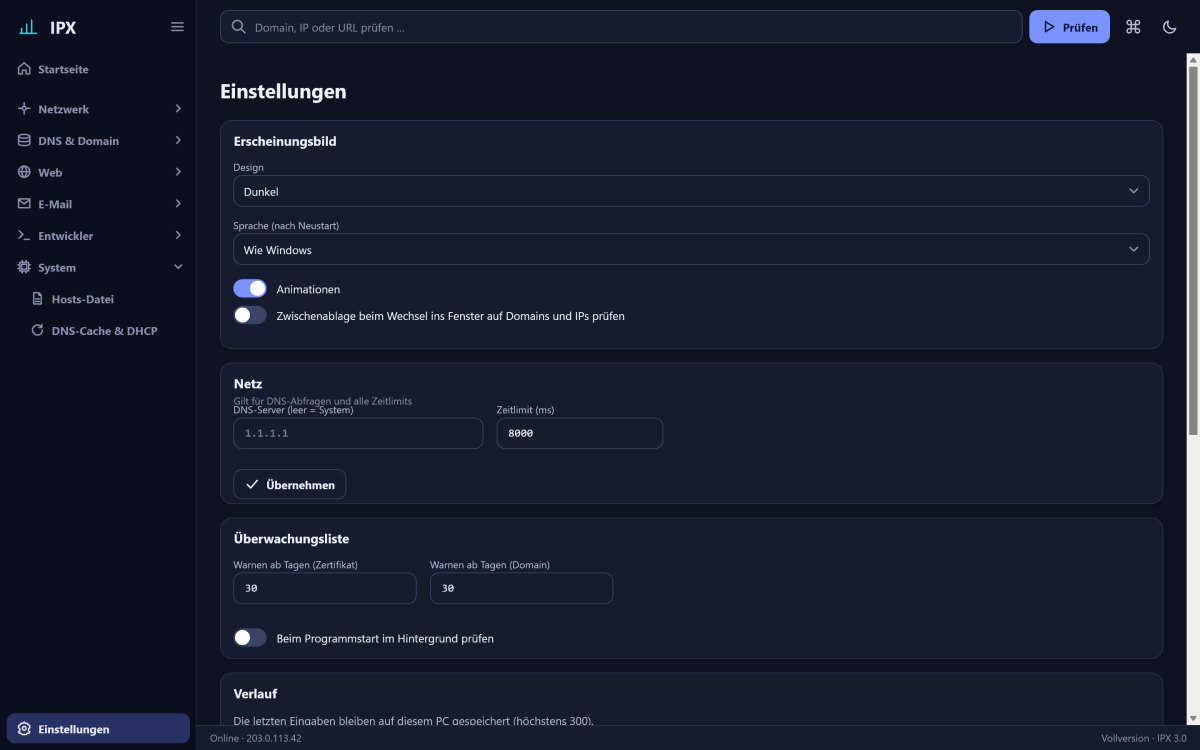This screenshot has width=1200, height=750.
Task: Click the Übernehmen button
Action: click(x=290, y=484)
